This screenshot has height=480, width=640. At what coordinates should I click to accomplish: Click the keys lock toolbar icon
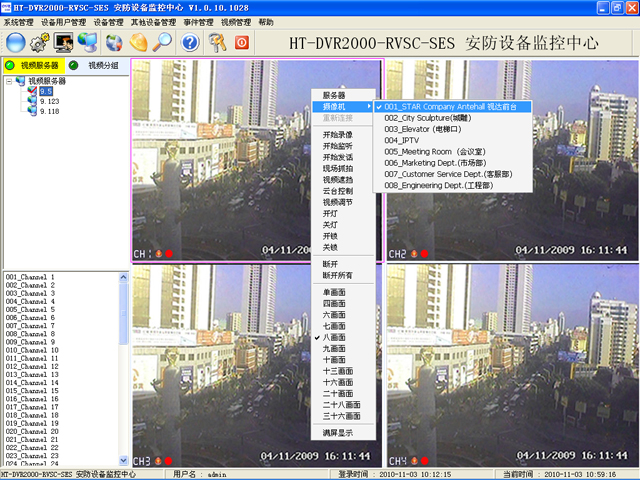click(x=217, y=42)
